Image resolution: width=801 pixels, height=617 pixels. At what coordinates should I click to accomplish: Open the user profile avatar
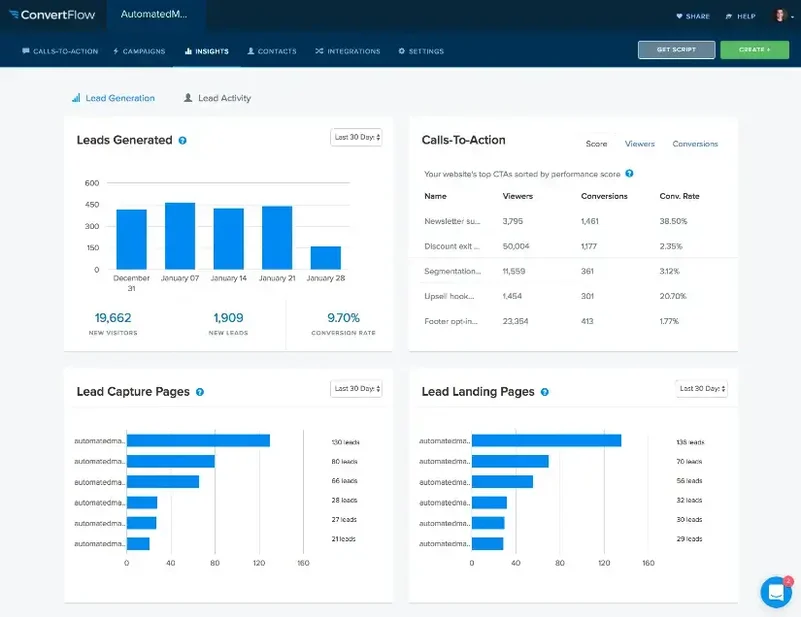click(x=781, y=16)
